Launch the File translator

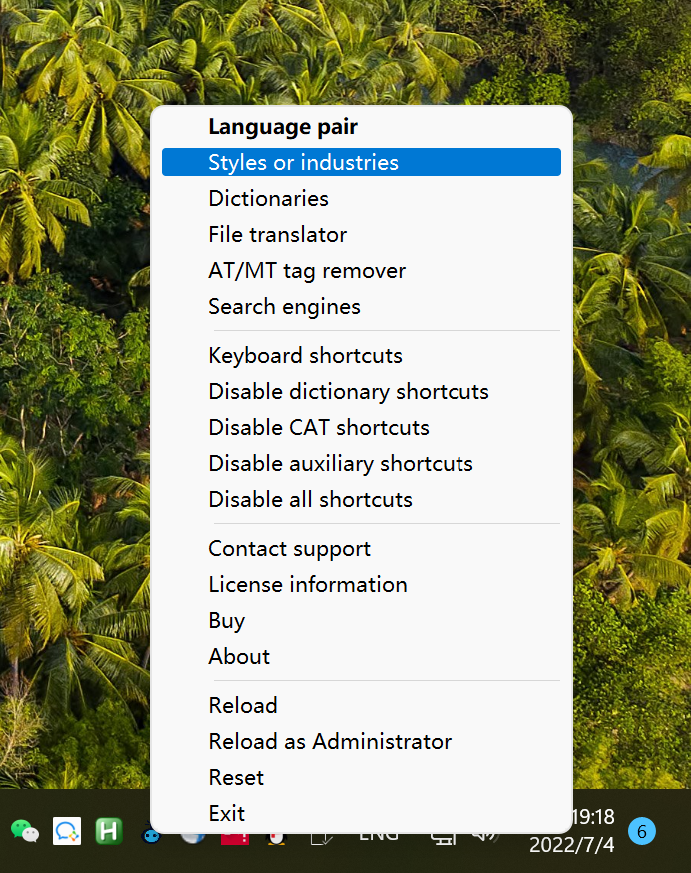277,235
